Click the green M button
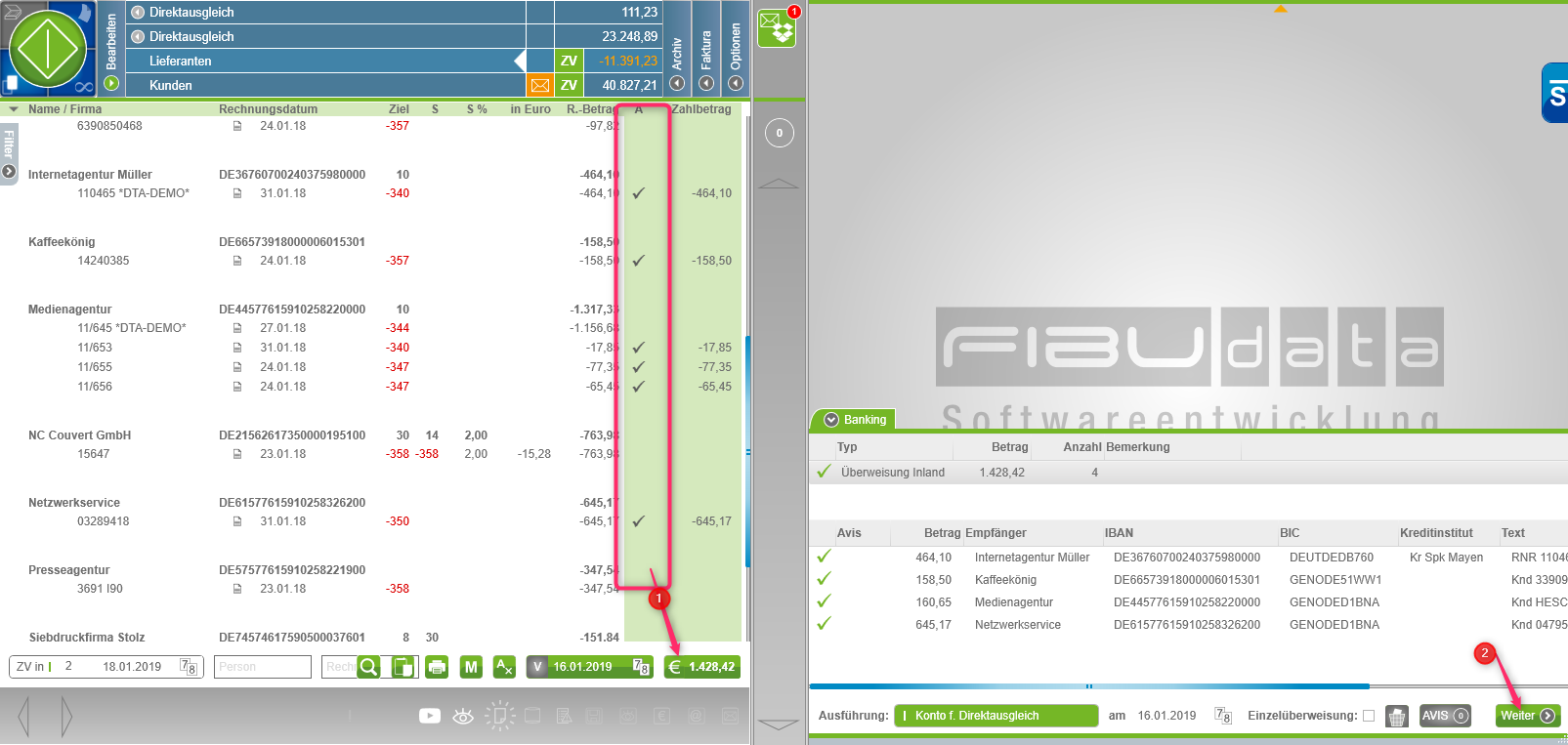The height and width of the screenshot is (745, 1568). (471, 667)
